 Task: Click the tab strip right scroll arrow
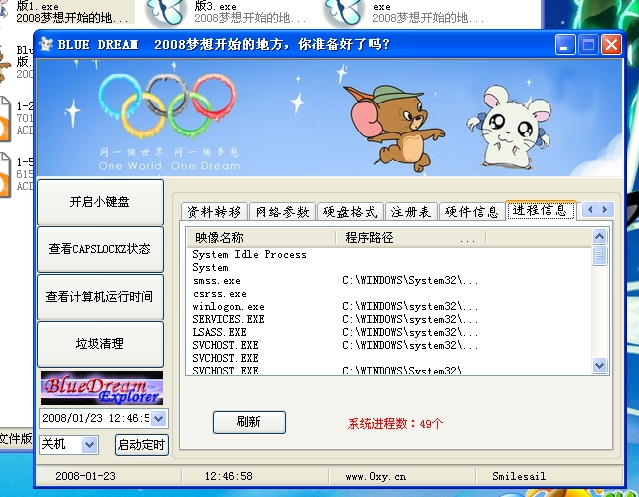(605, 209)
